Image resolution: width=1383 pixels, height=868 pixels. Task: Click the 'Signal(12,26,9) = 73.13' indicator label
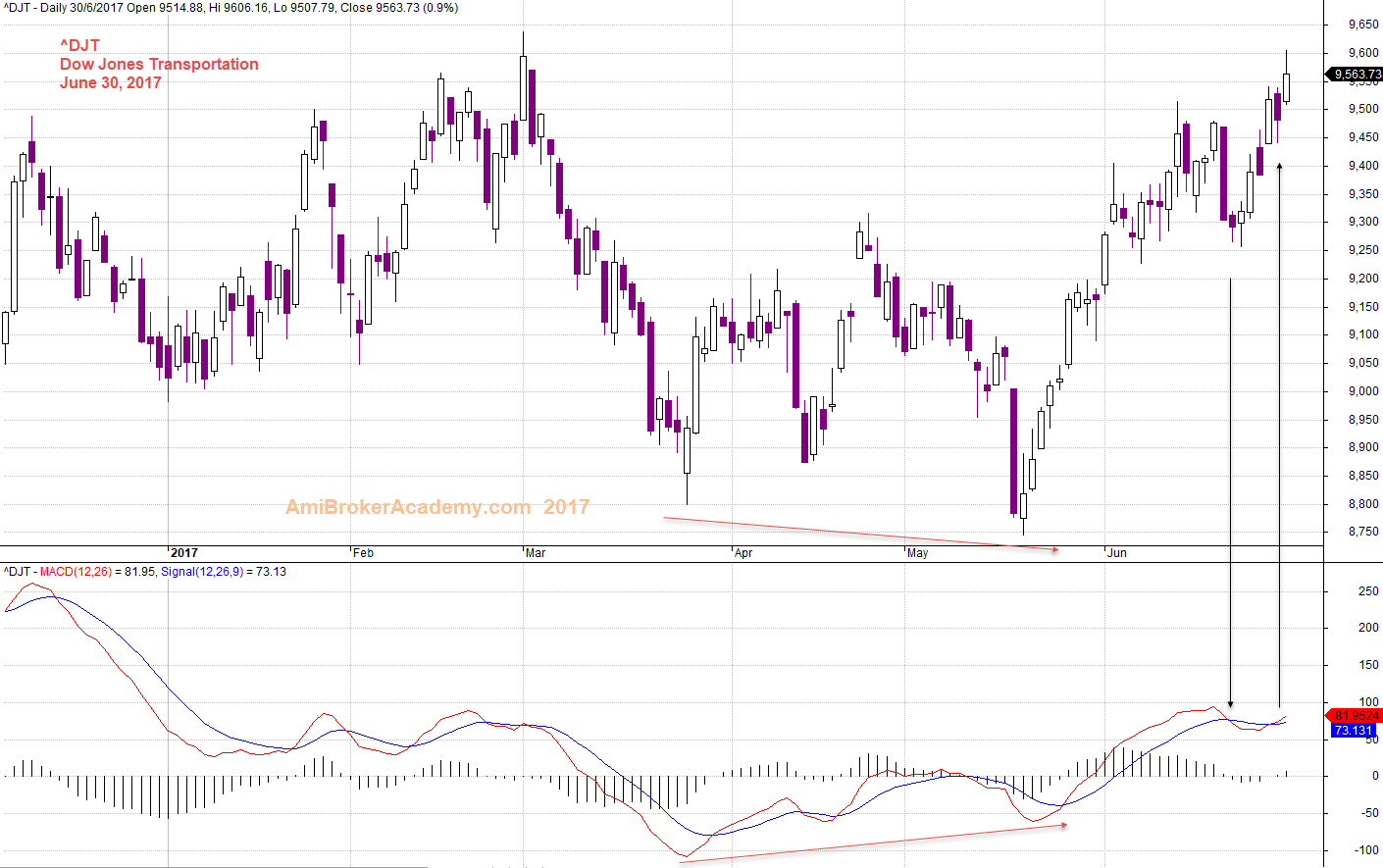tap(224, 572)
